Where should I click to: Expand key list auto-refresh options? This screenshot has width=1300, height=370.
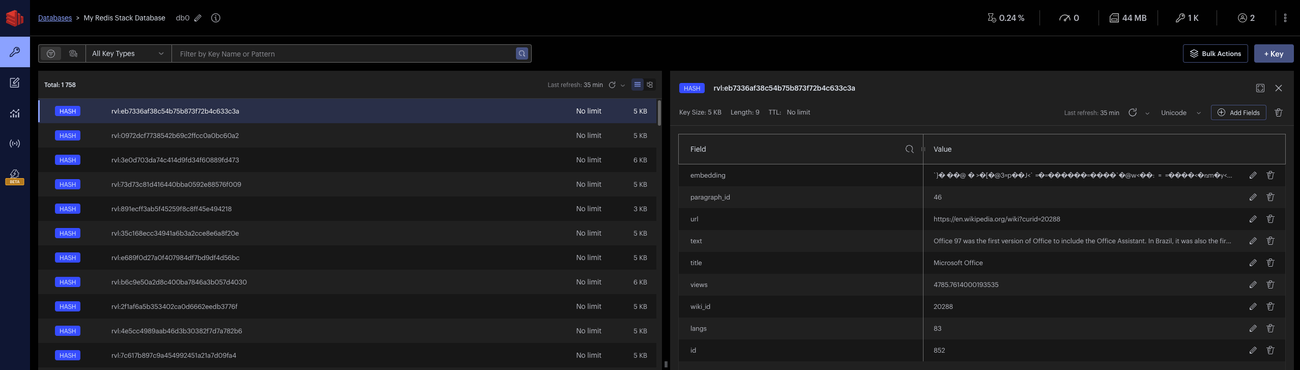pyautogui.click(x=623, y=85)
